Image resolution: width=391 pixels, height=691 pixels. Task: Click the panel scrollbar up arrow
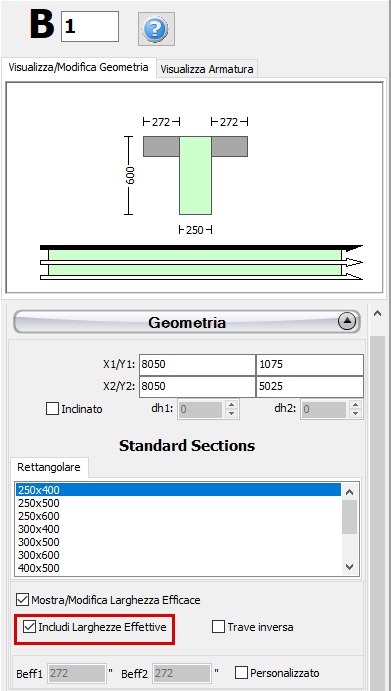point(377,313)
